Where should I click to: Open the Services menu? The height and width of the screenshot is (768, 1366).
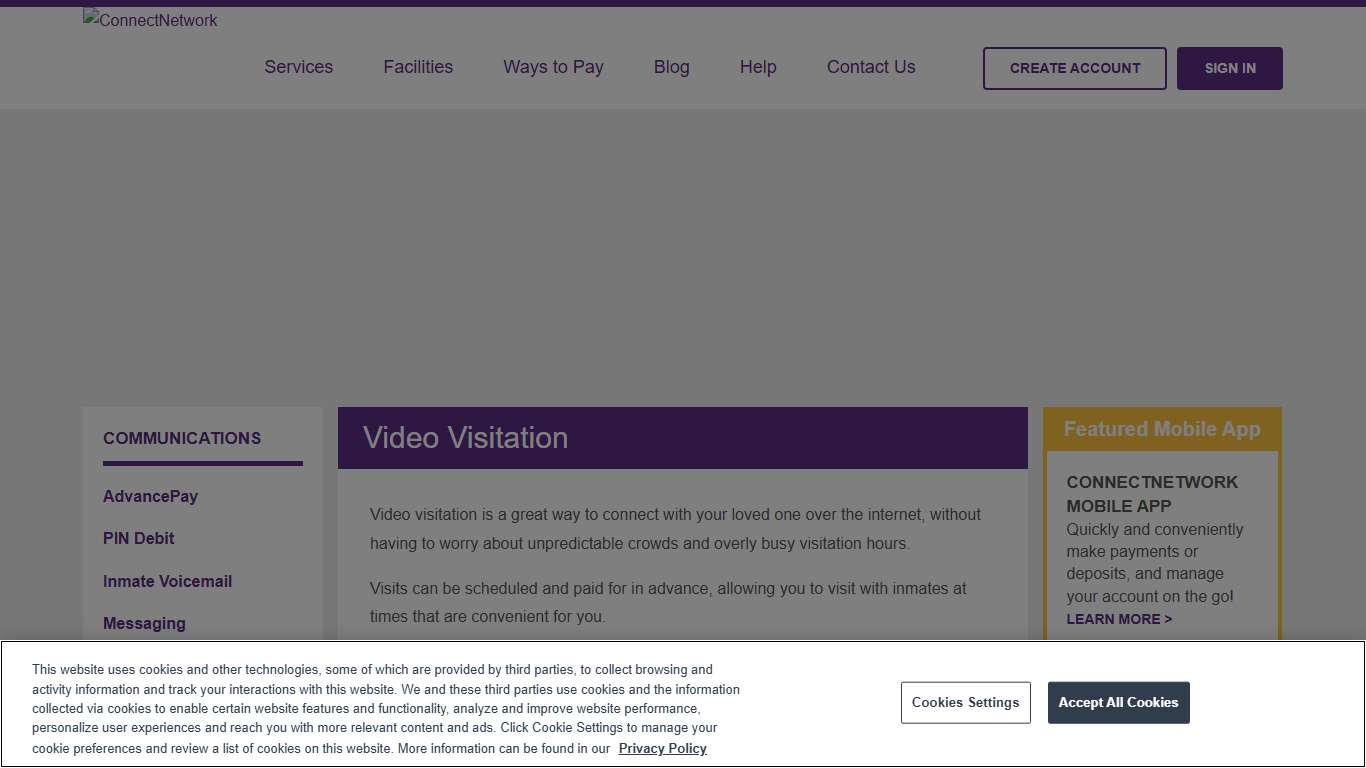pyautogui.click(x=298, y=67)
